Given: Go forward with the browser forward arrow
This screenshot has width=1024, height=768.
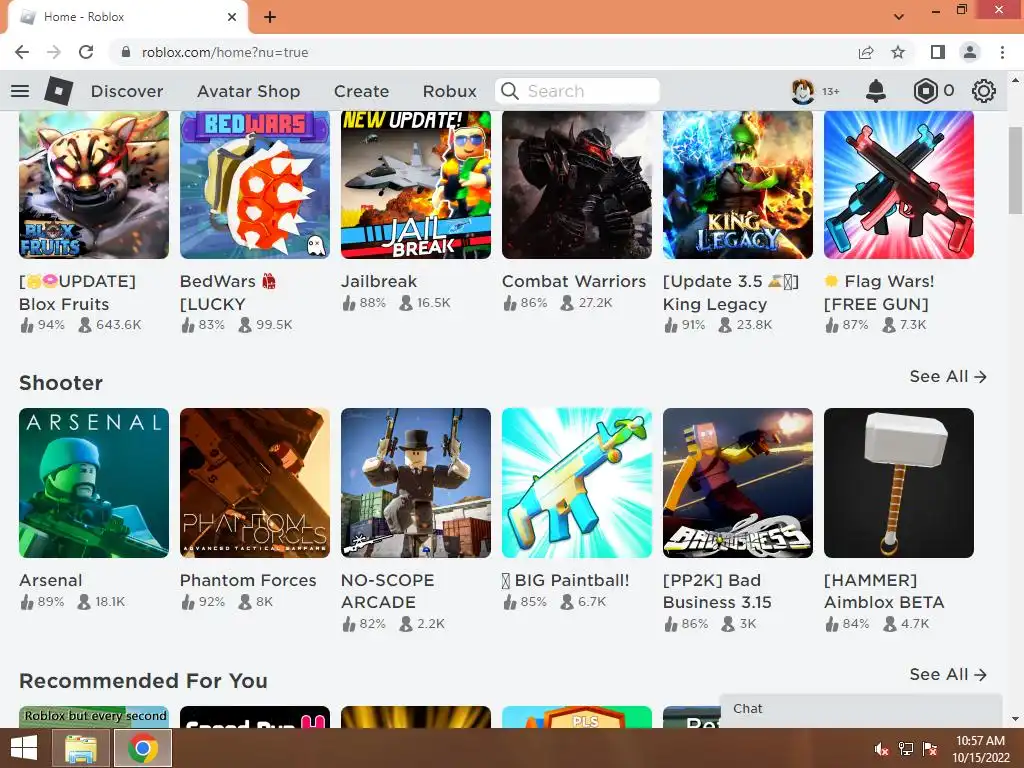Looking at the screenshot, I should (54, 52).
